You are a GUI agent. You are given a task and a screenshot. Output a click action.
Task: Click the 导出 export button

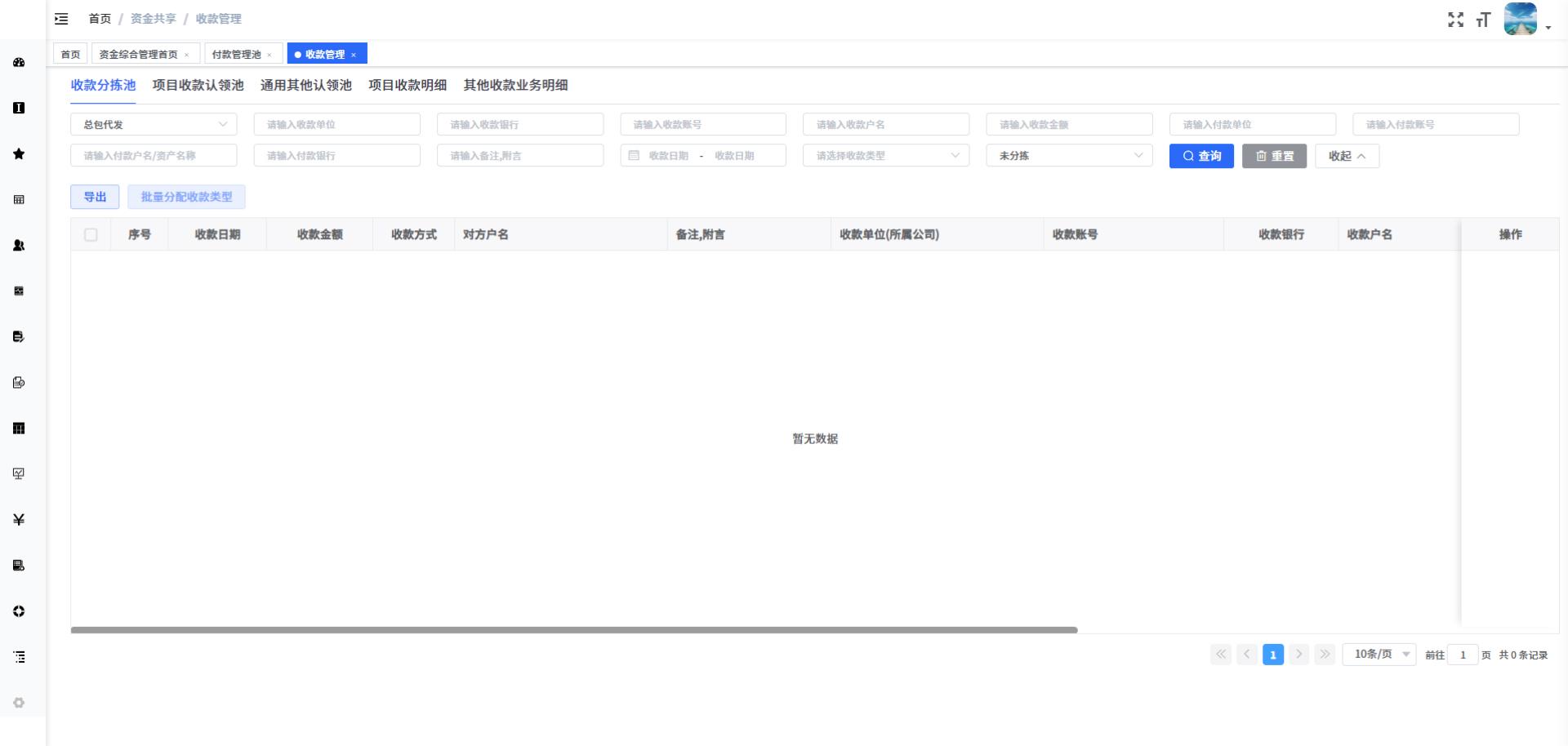95,197
